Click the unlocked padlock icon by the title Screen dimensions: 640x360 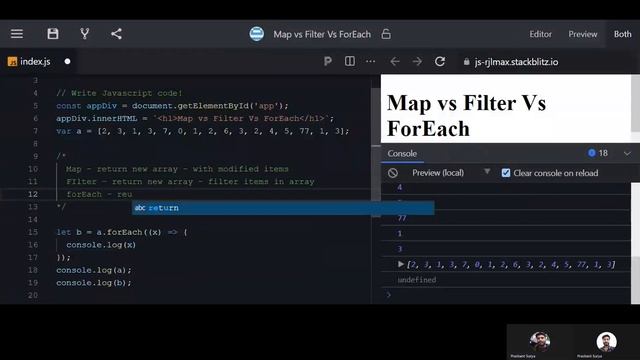pos(386,34)
